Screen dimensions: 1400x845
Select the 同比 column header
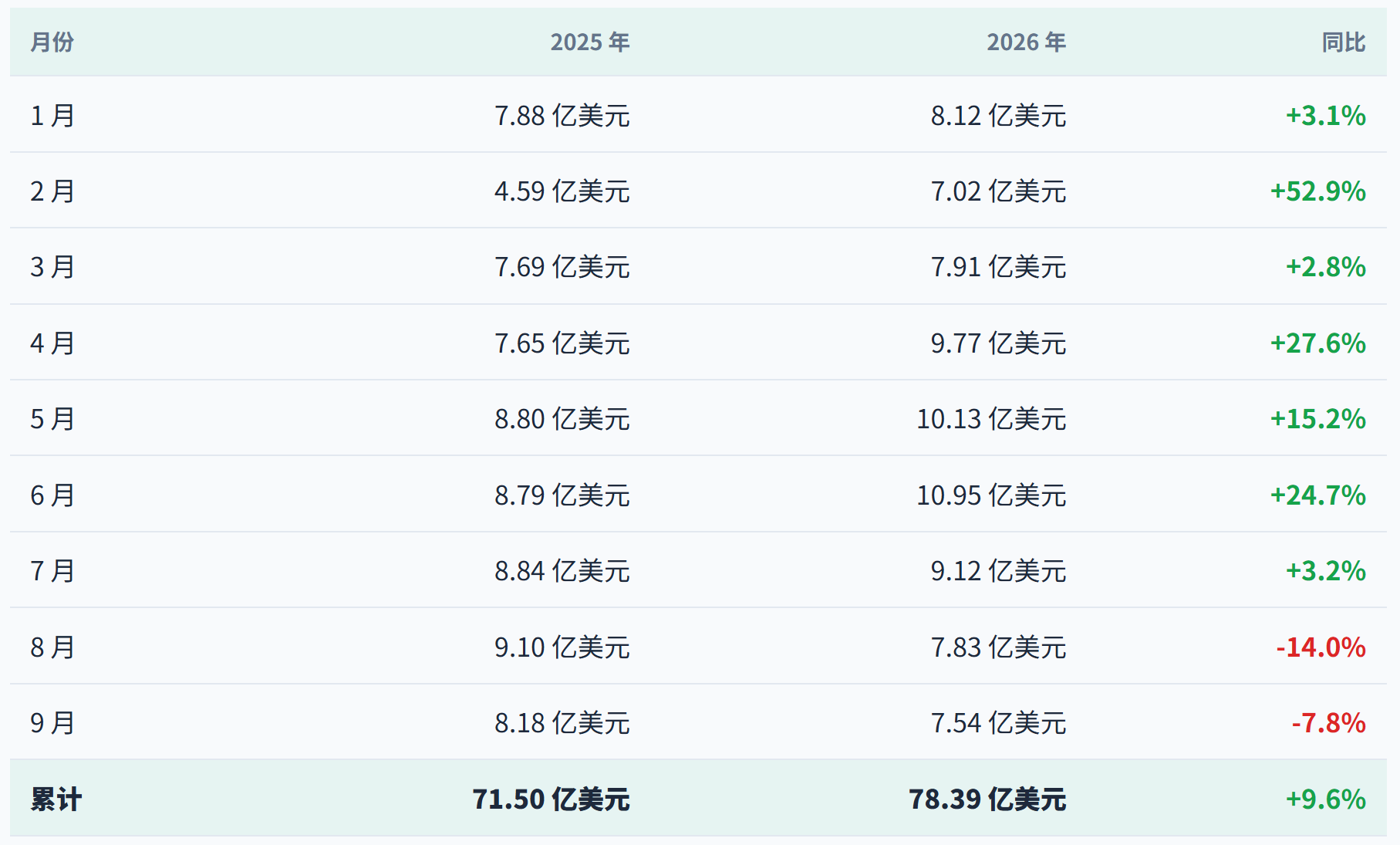[x=1344, y=42]
